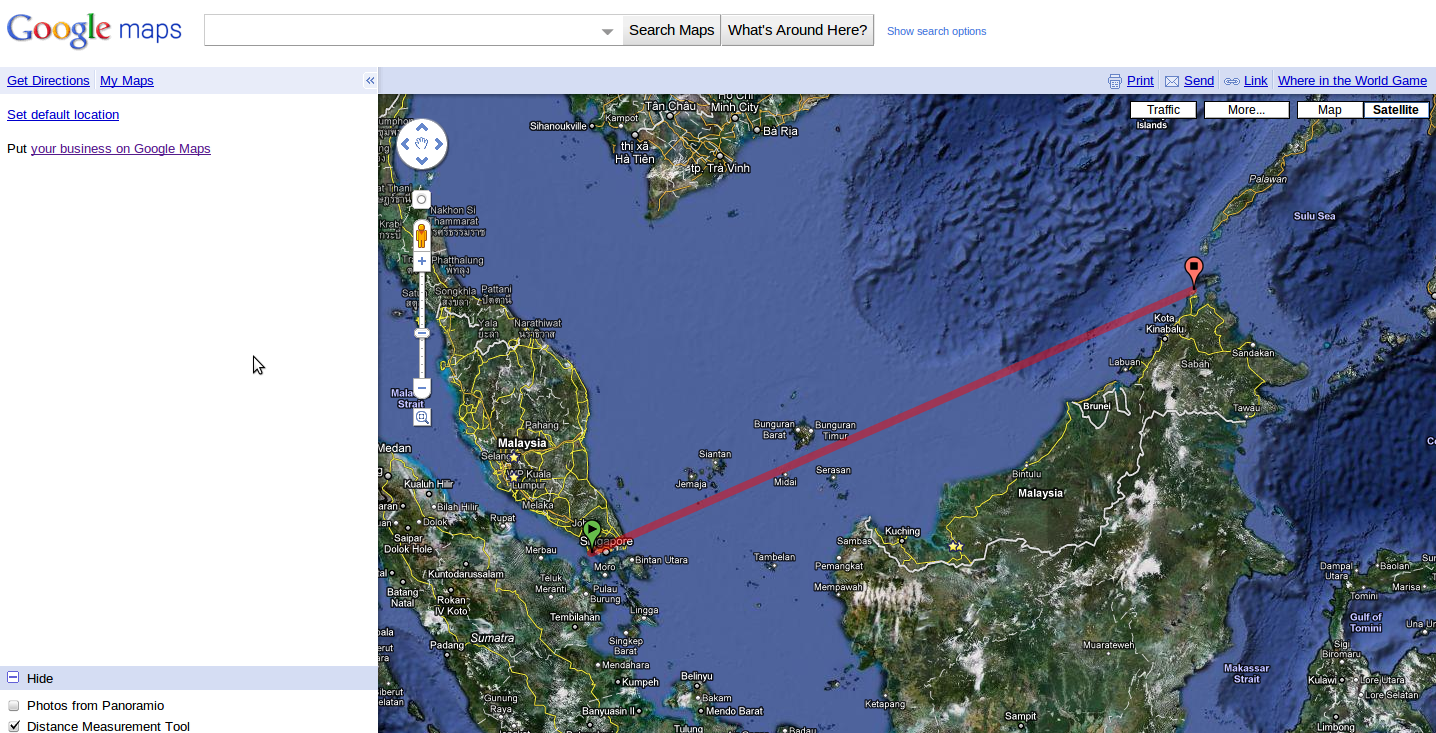Click the Makassar Strait label
The height and width of the screenshot is (733, 1436).
[x=1246, y=673]
